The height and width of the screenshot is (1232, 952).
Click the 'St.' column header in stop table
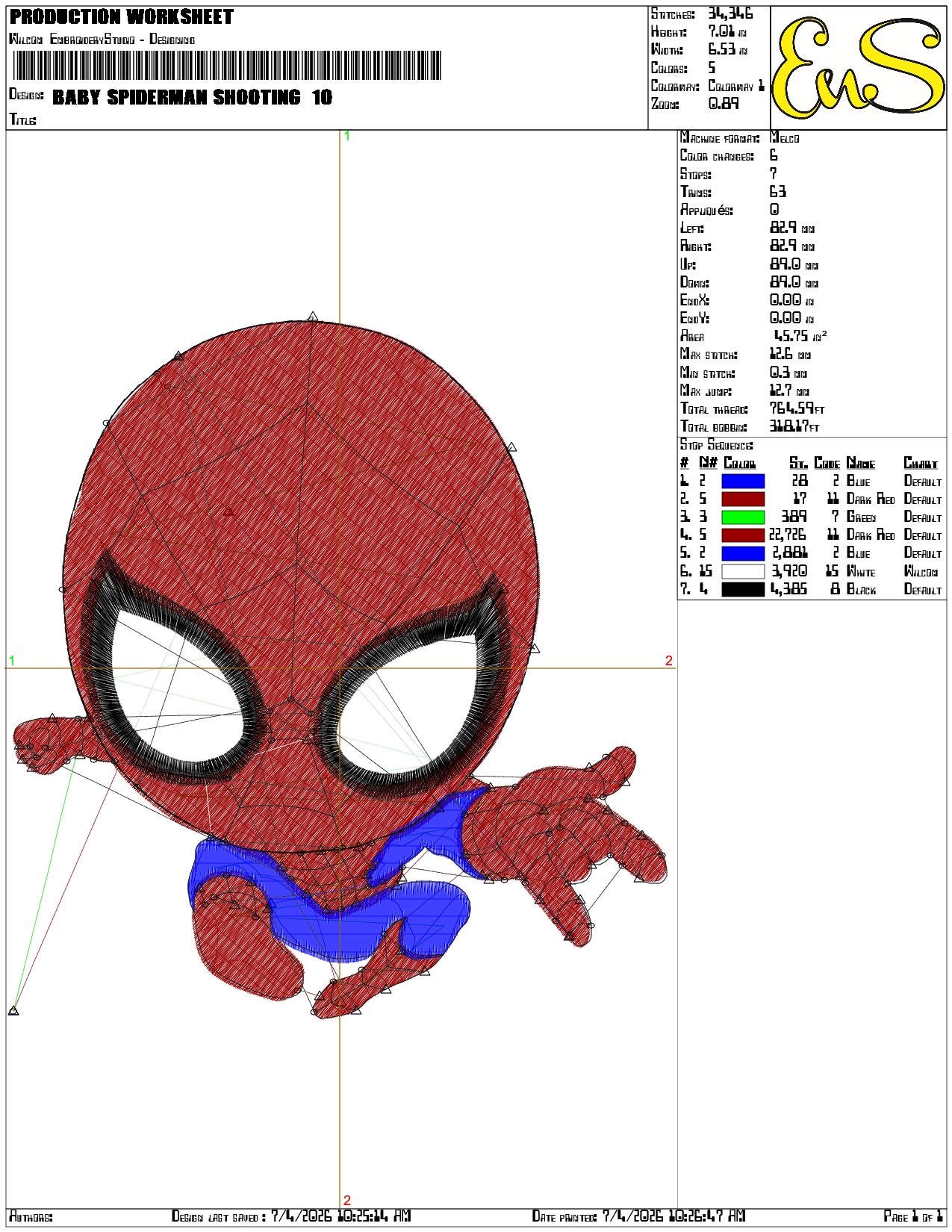[798, 463]
